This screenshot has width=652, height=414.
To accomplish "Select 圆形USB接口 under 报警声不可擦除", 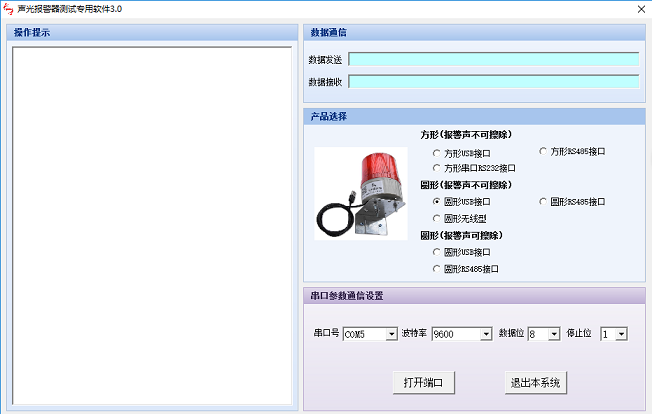I will [x=462, y=202].
